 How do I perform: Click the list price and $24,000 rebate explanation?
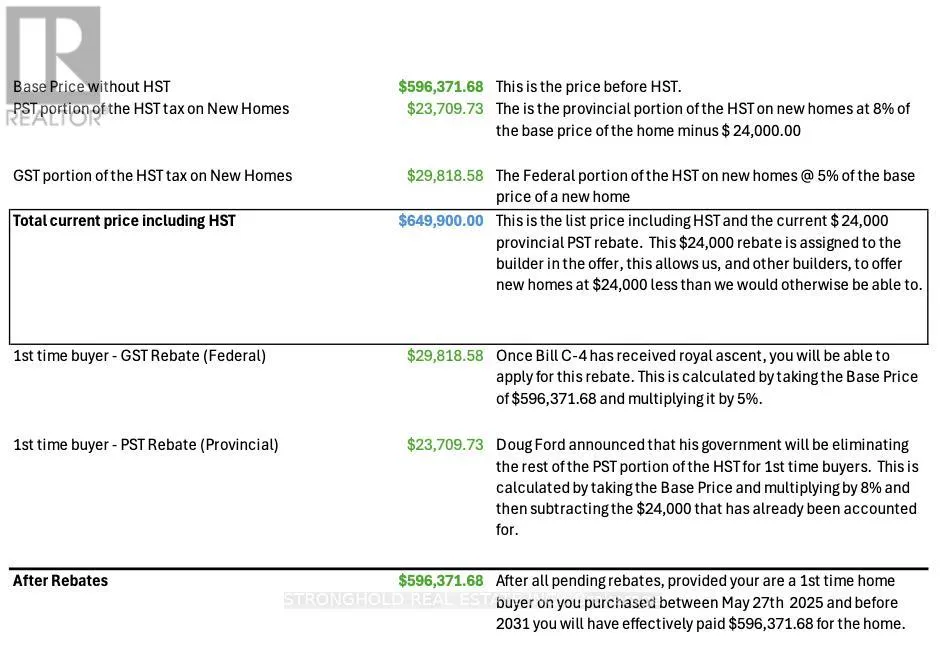[x=708, y=253]
